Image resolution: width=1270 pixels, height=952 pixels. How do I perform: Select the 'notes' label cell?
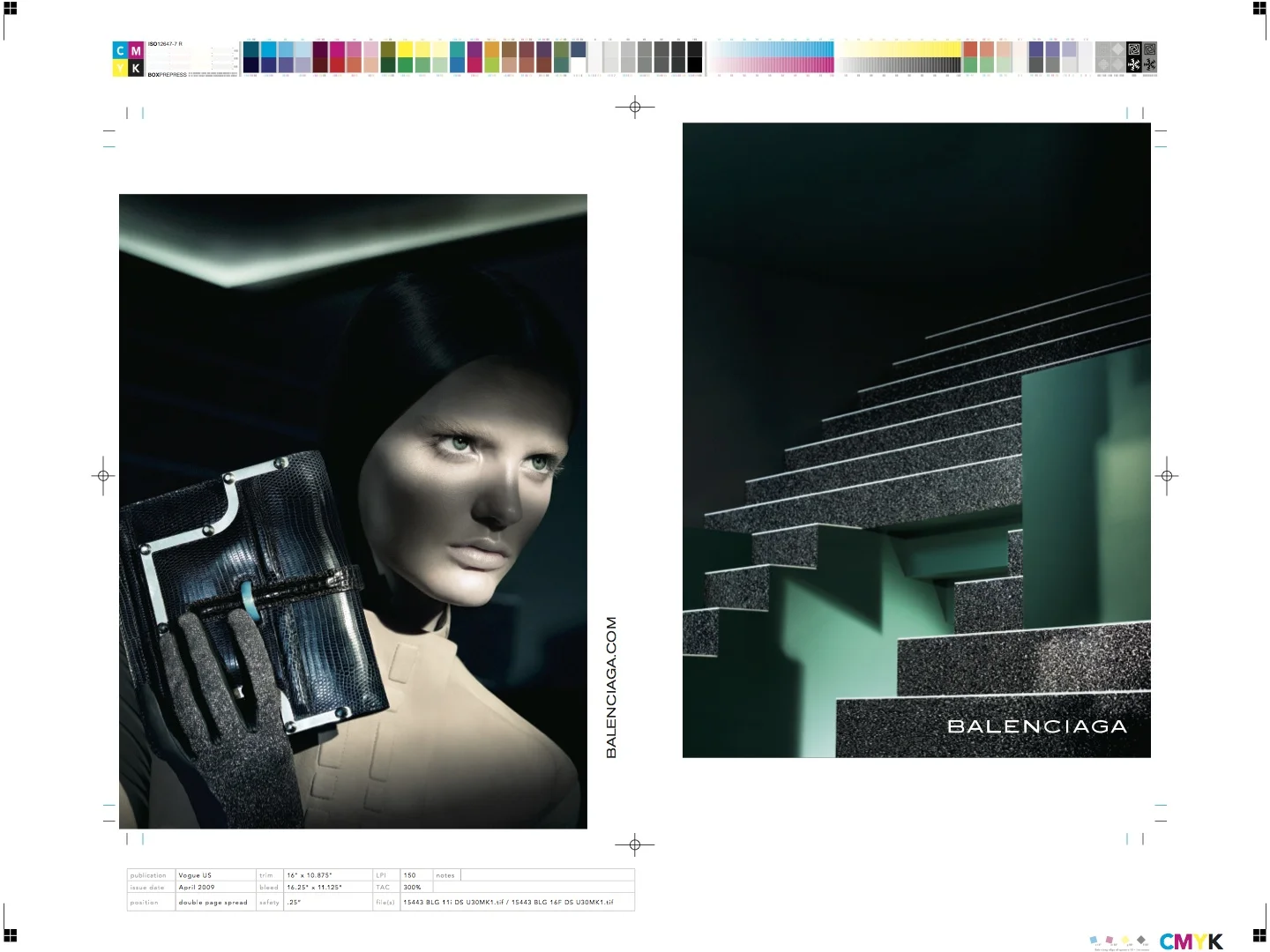[x=446, y=875]
